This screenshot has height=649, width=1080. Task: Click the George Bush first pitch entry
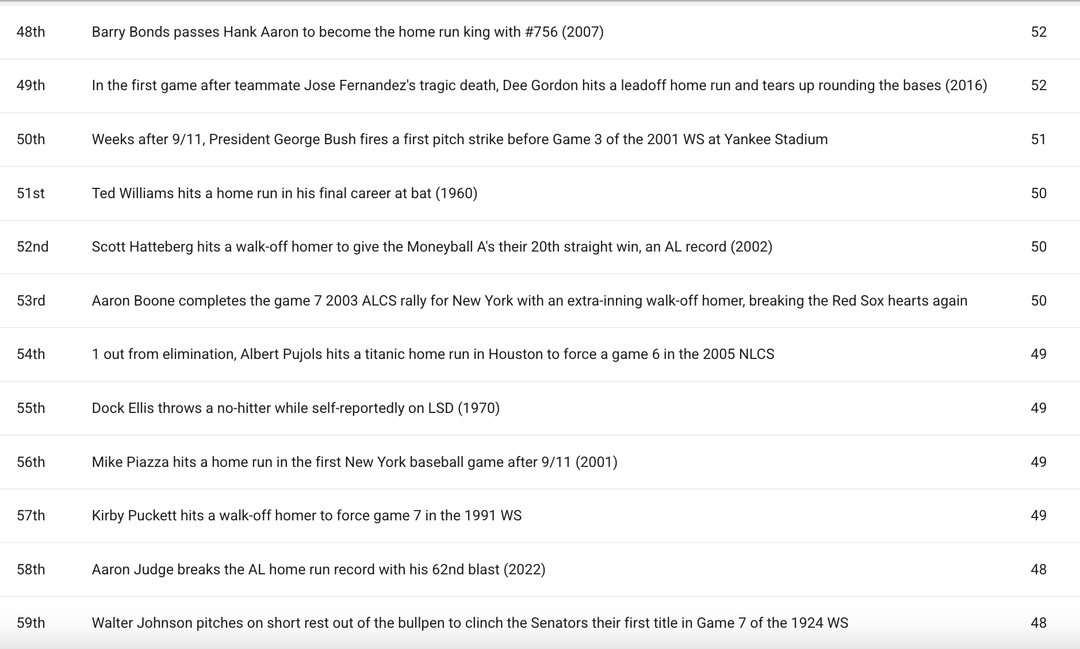[x=459, y=140]
